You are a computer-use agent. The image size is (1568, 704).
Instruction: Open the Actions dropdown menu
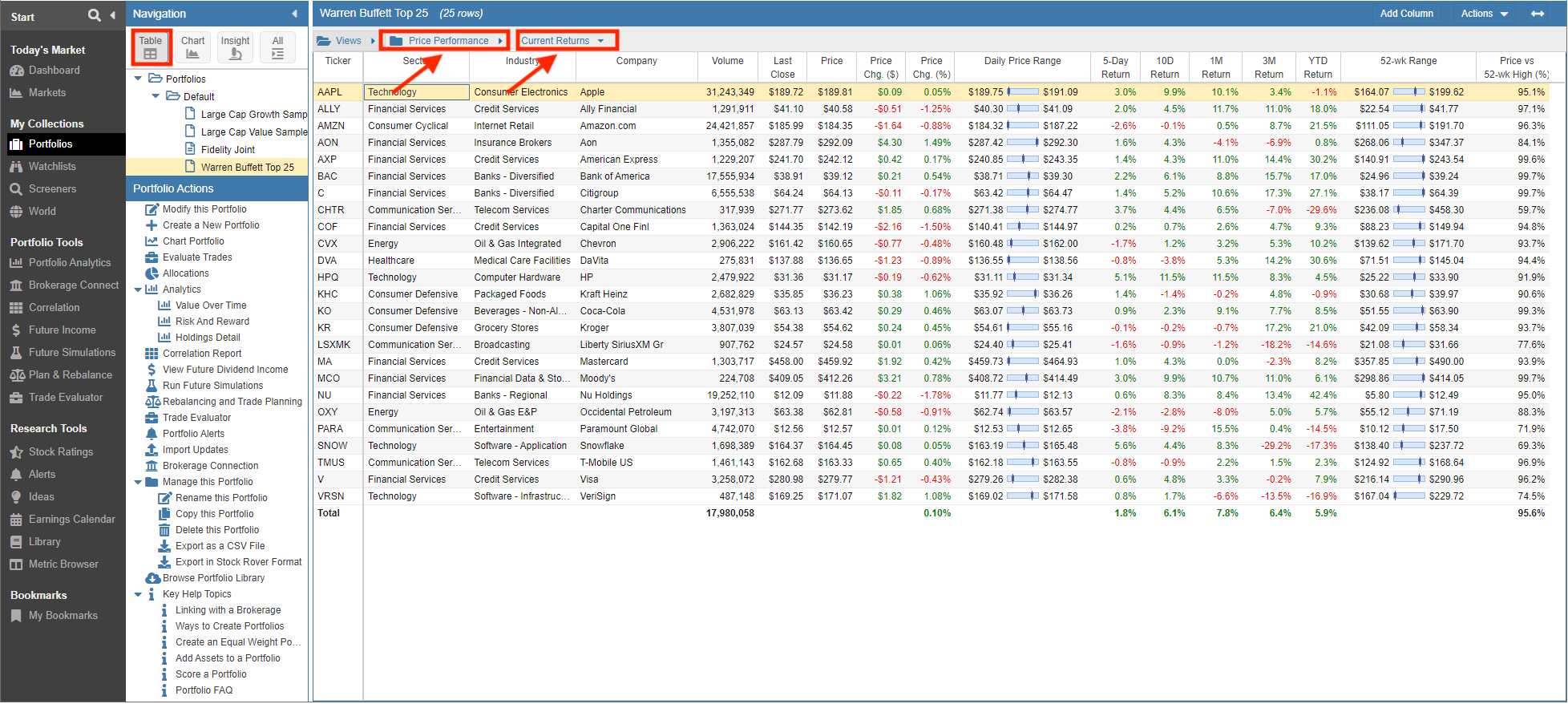pyautogui.click(x=1484, y=14)
